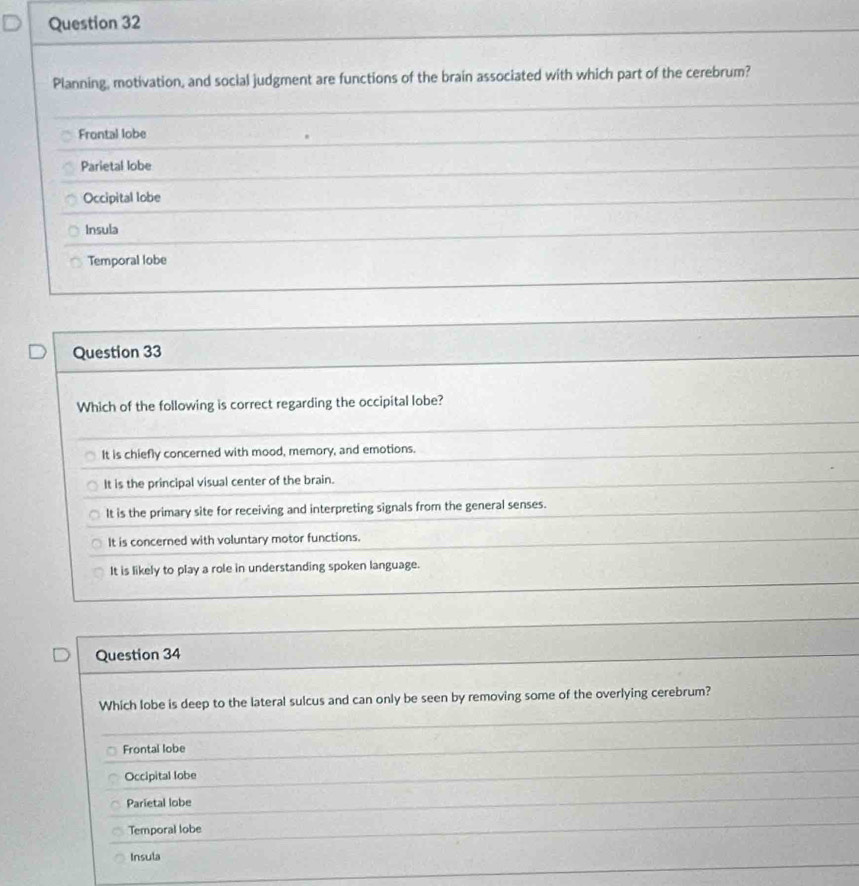The image size is (859, 886).
Task: Pick Parietal lobe radio in Question 34
Action: pos(116,803)
